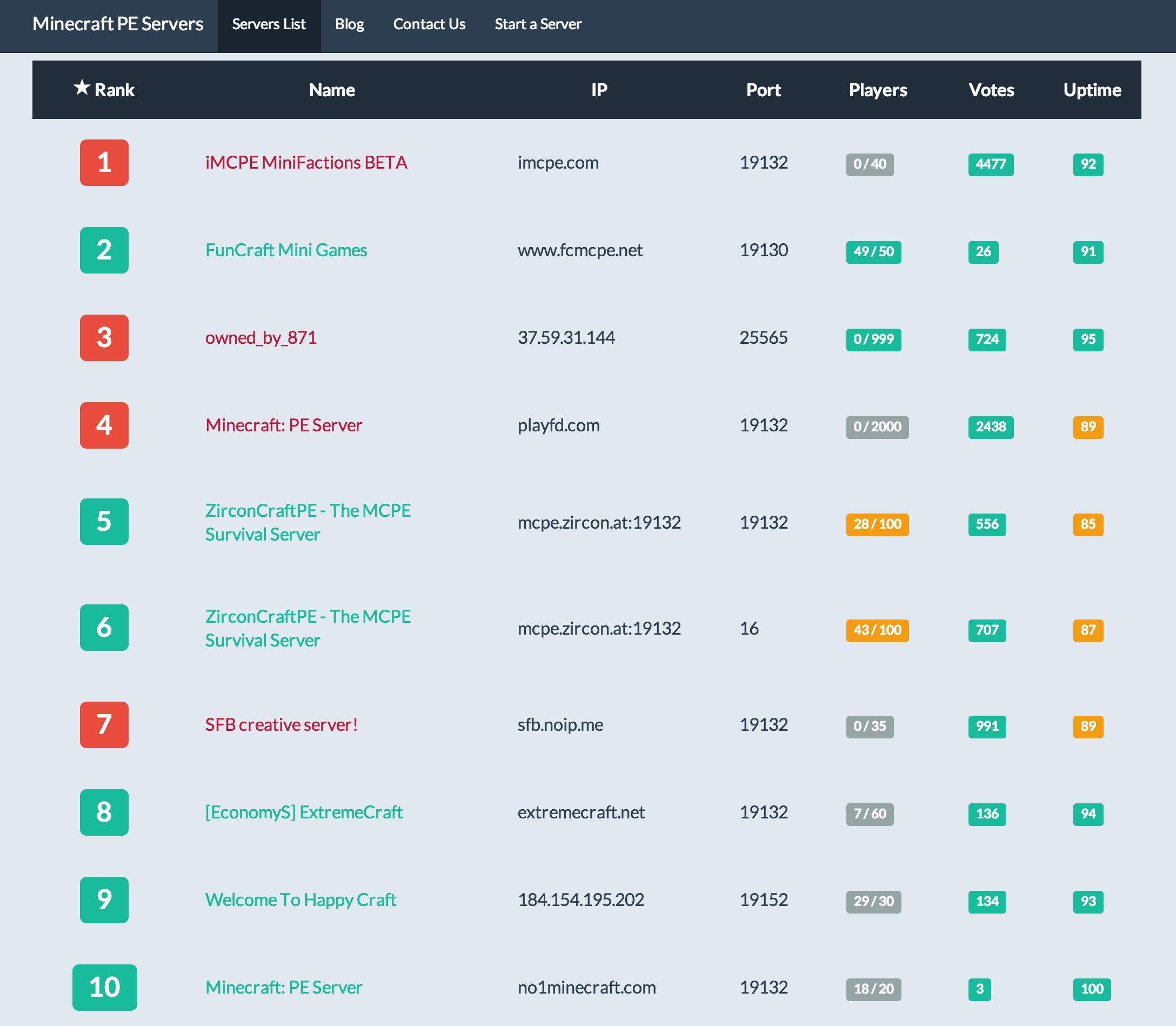The width and height of the screenshot is (1176, 1026).
Task: Click the red rank 1 badge
Action: [104, 163]
